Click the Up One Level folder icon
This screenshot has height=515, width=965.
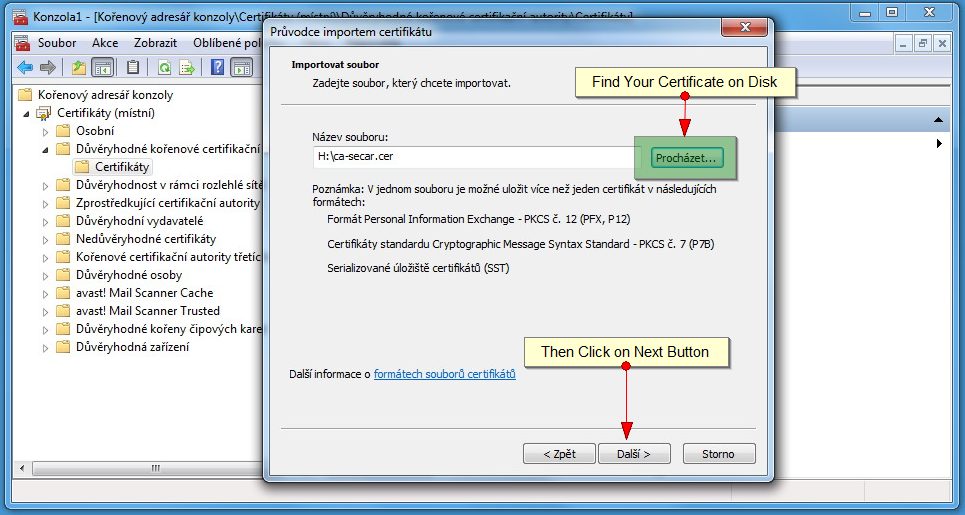(79, 68)
